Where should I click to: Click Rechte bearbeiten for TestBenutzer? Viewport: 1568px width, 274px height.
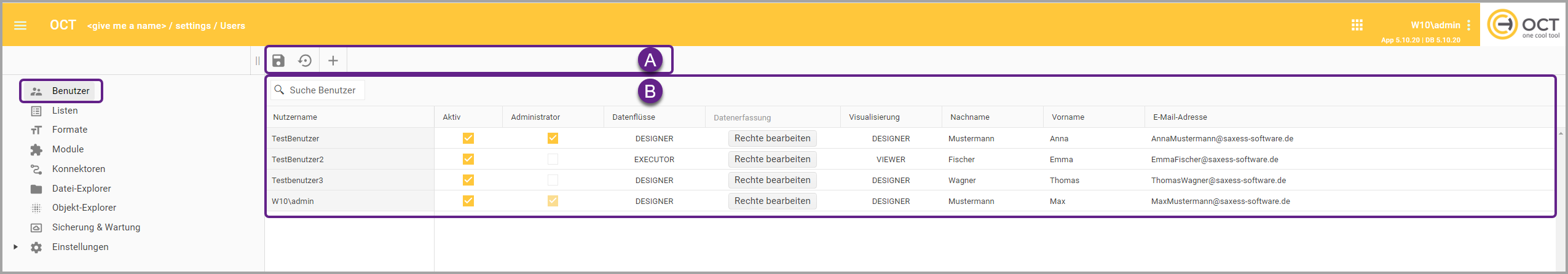[772, 138]
